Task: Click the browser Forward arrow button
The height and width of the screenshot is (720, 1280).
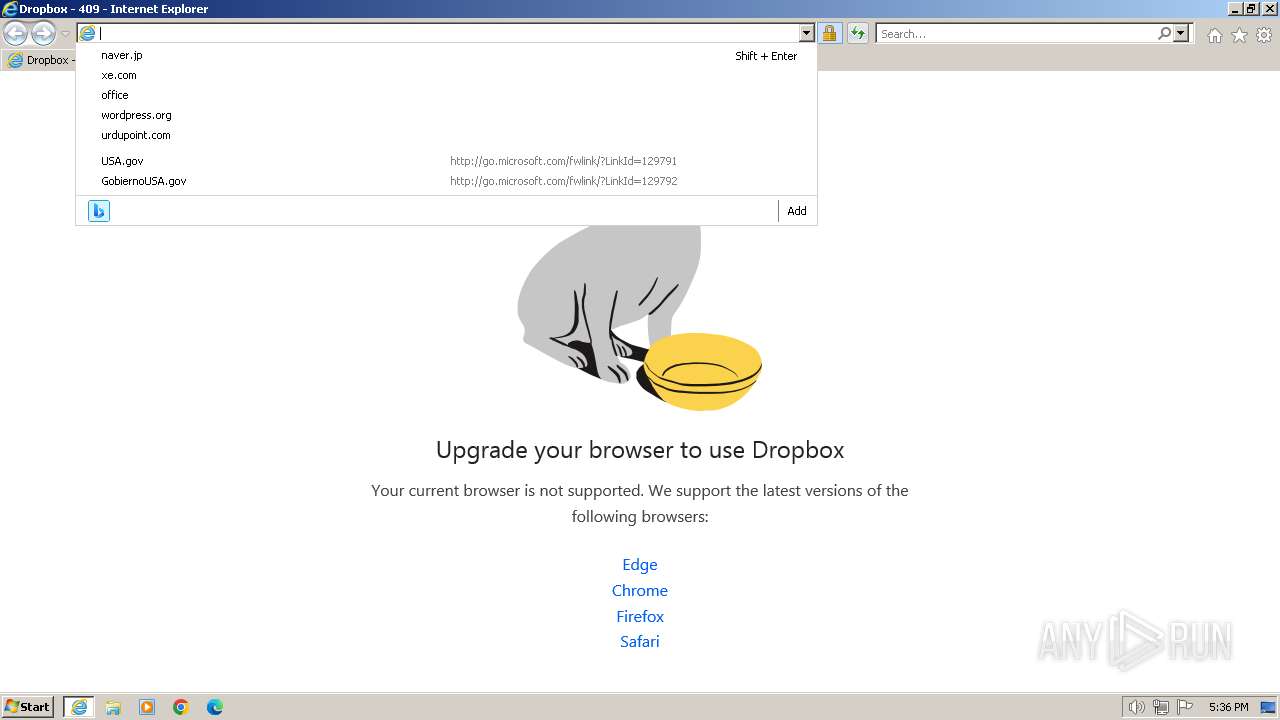Action: 43,34
